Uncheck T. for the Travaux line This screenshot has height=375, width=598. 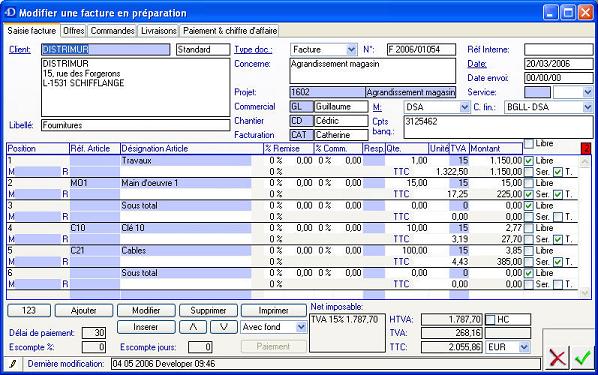pyautogui.click(x=558, y=172)
